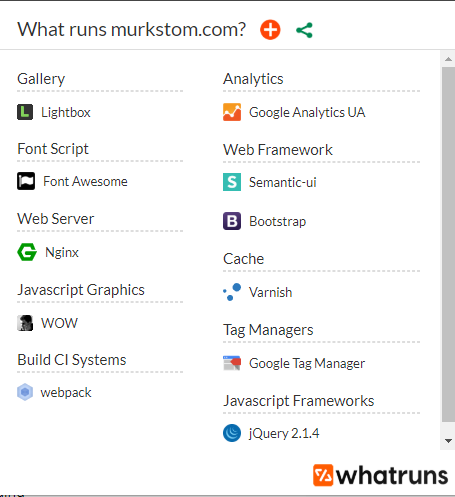Open the Google Tag Manager link
Image resolution: width=455 pixels, height=497 pixels.
coord(307,363)
